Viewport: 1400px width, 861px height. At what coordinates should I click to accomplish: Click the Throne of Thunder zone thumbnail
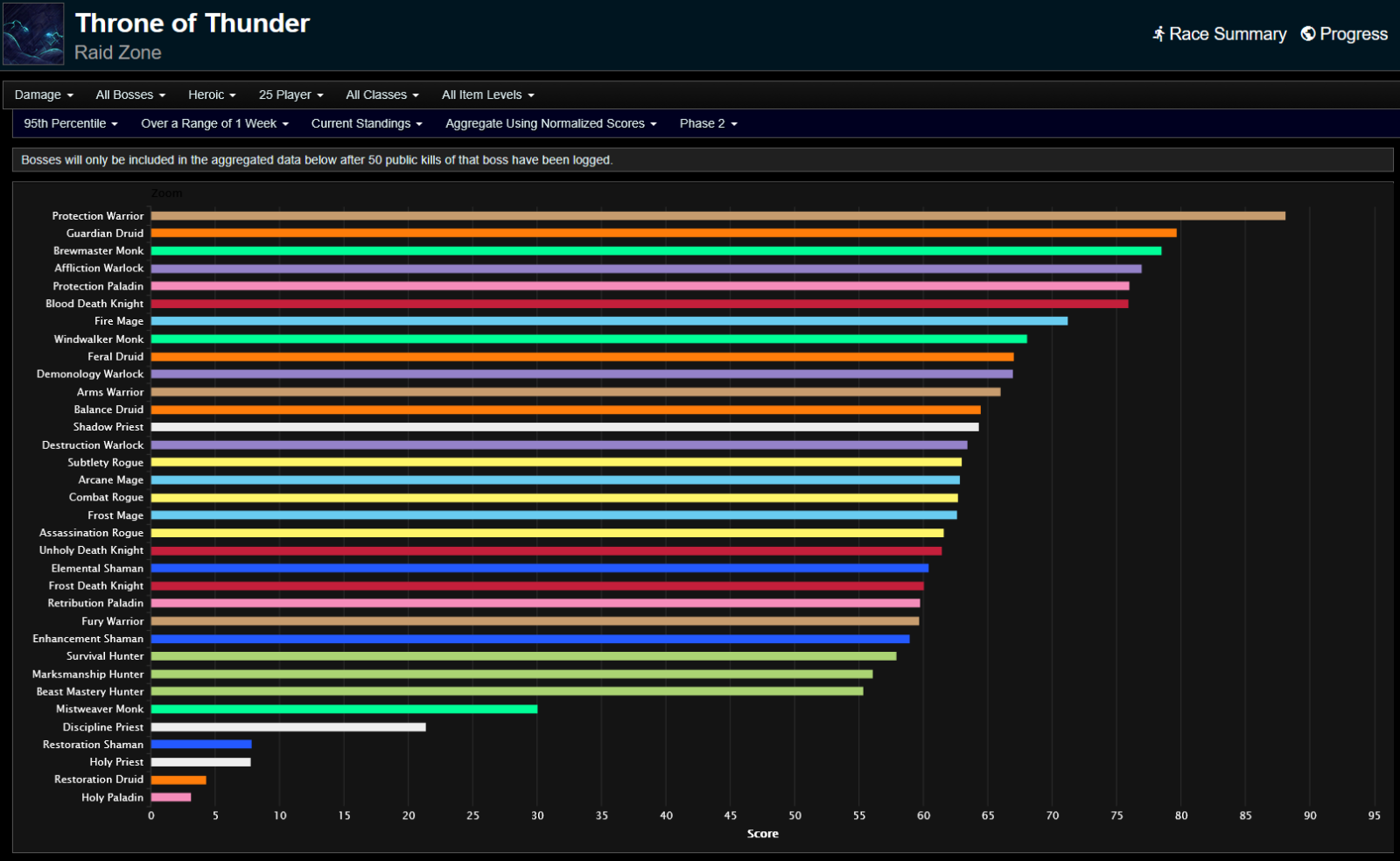33,34
